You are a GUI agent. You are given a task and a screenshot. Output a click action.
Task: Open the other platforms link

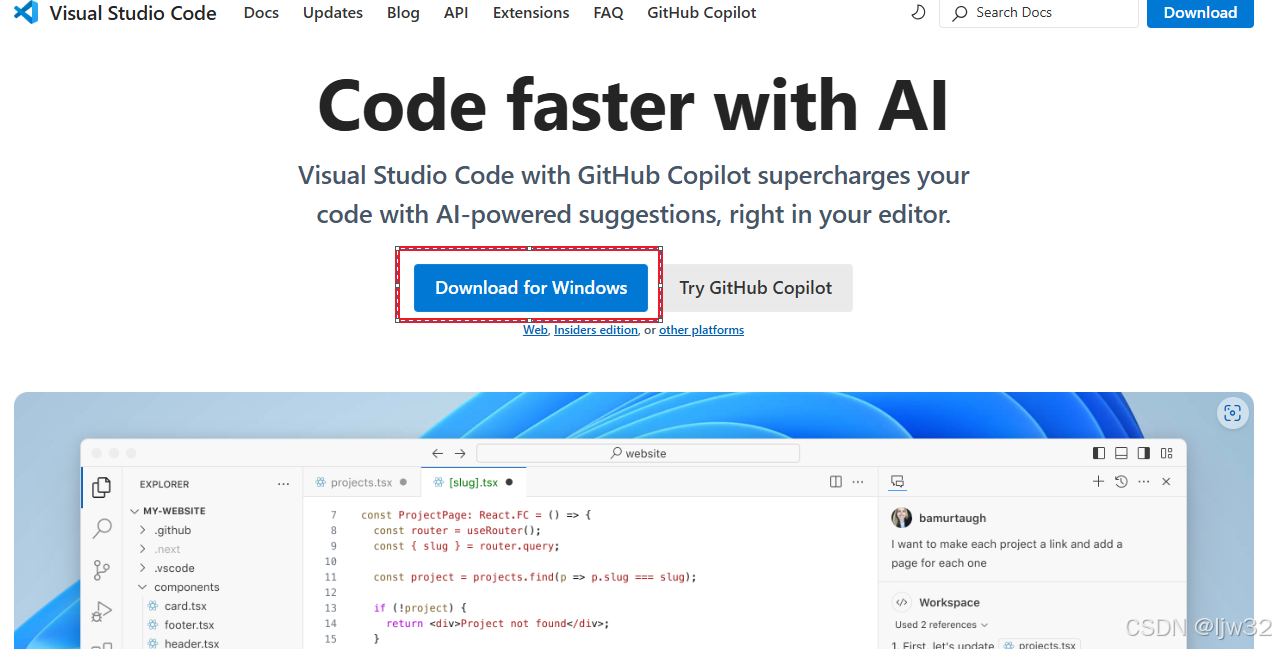tap(701, 330)
